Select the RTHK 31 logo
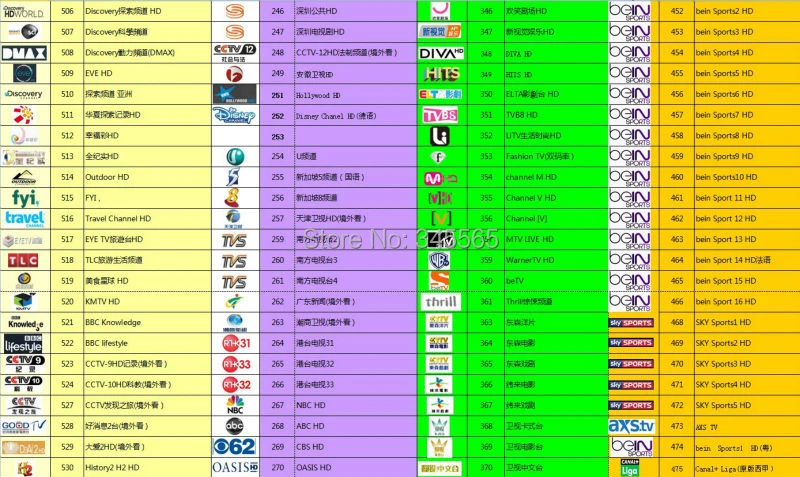The width and height of the screenshot is (800, 477). click(236, 343)
